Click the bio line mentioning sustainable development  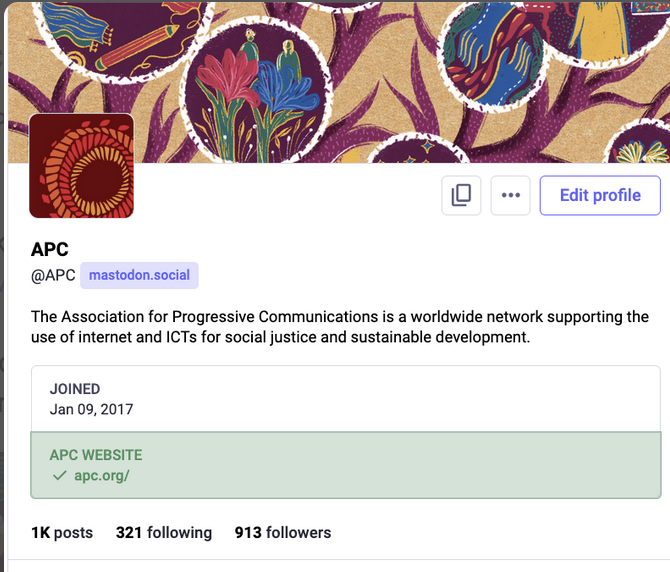pos(280,337)
